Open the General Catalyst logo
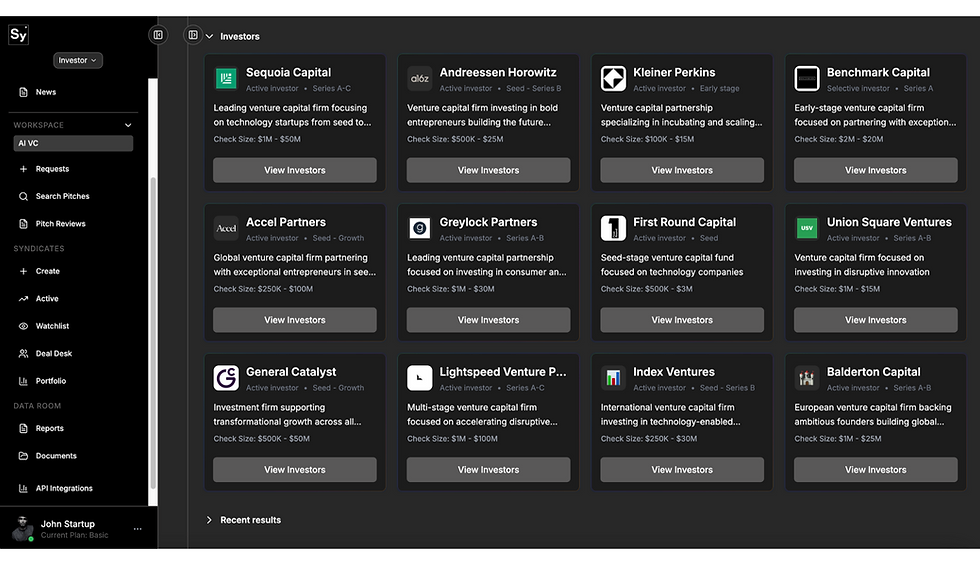The width and height of the screenshot is (980, 565). coord(226,378)
